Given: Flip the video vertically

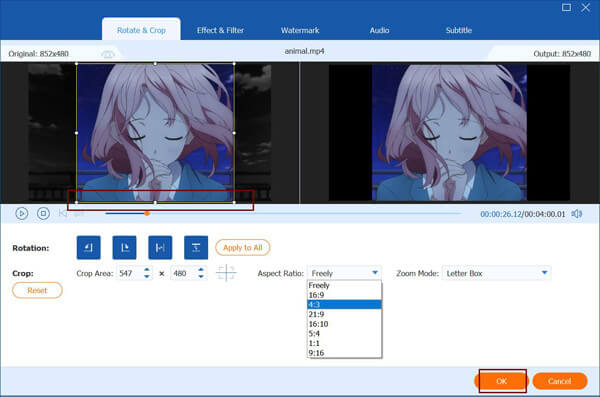Looking at the screenshot, I should click(196, 248).
